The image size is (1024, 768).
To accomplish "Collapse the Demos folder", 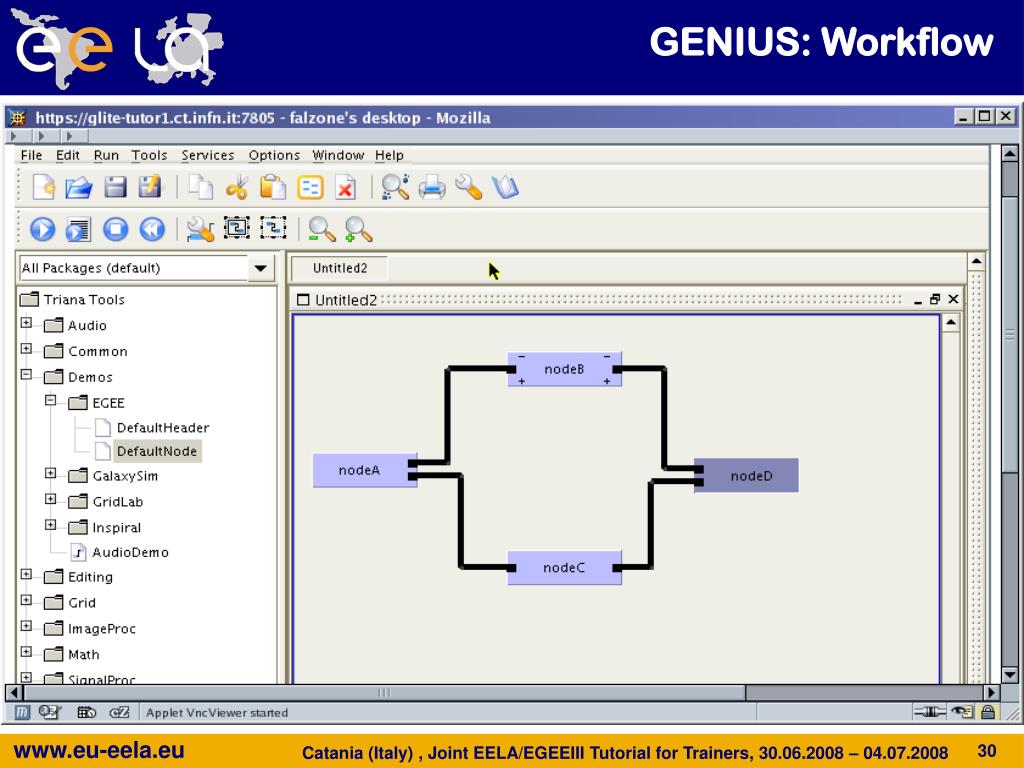I will pyautogui.click(x=26, y=375).
